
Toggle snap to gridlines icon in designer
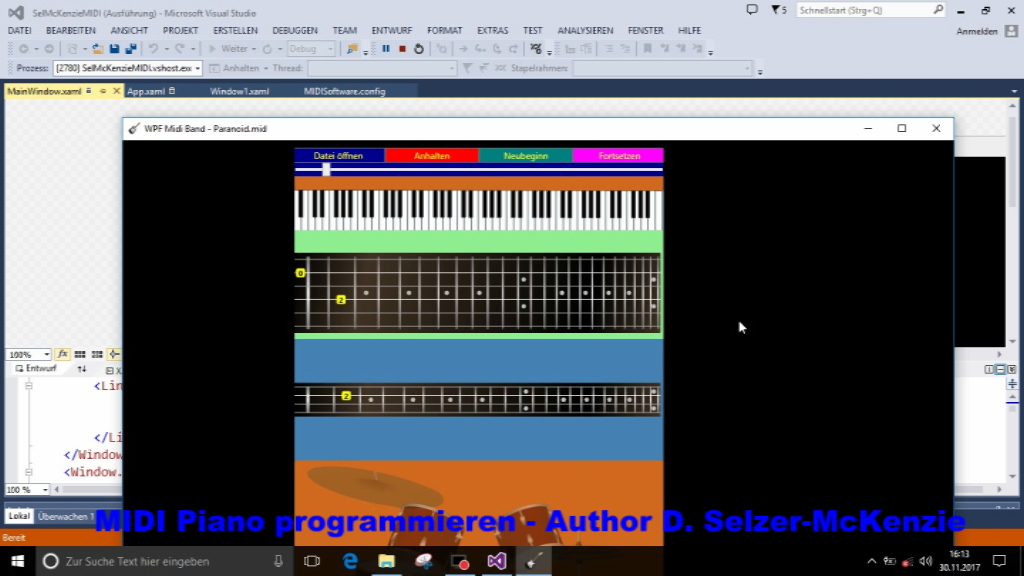(x=97, y=354)
